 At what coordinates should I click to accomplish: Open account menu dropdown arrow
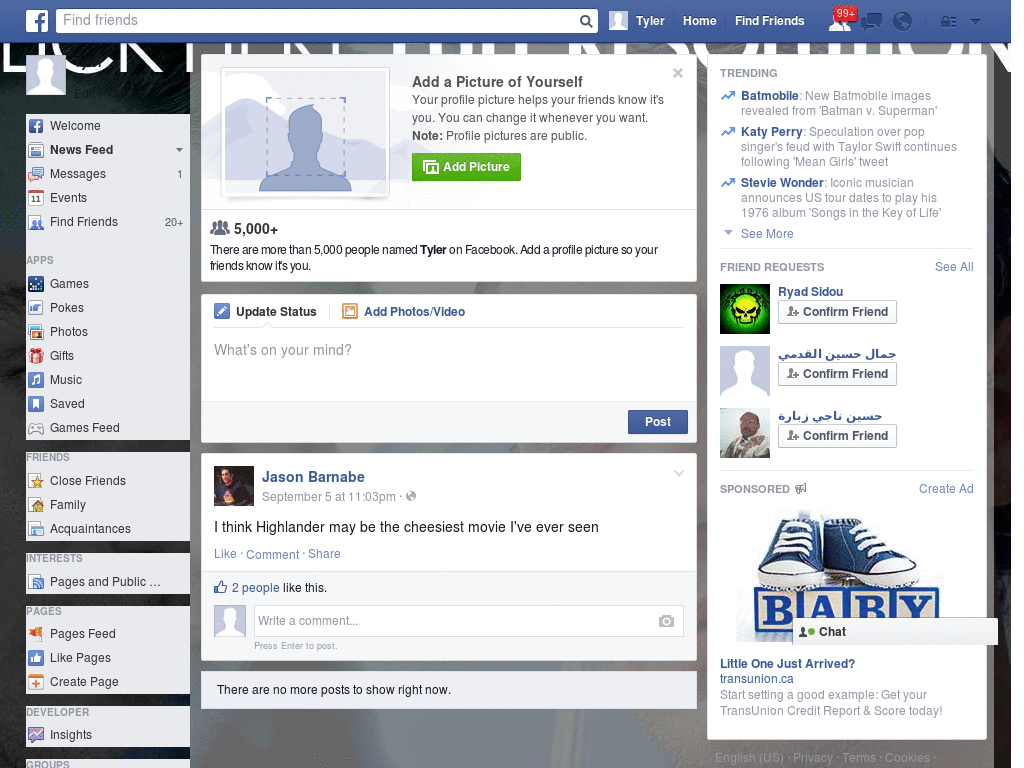click(x=976, y=22)
